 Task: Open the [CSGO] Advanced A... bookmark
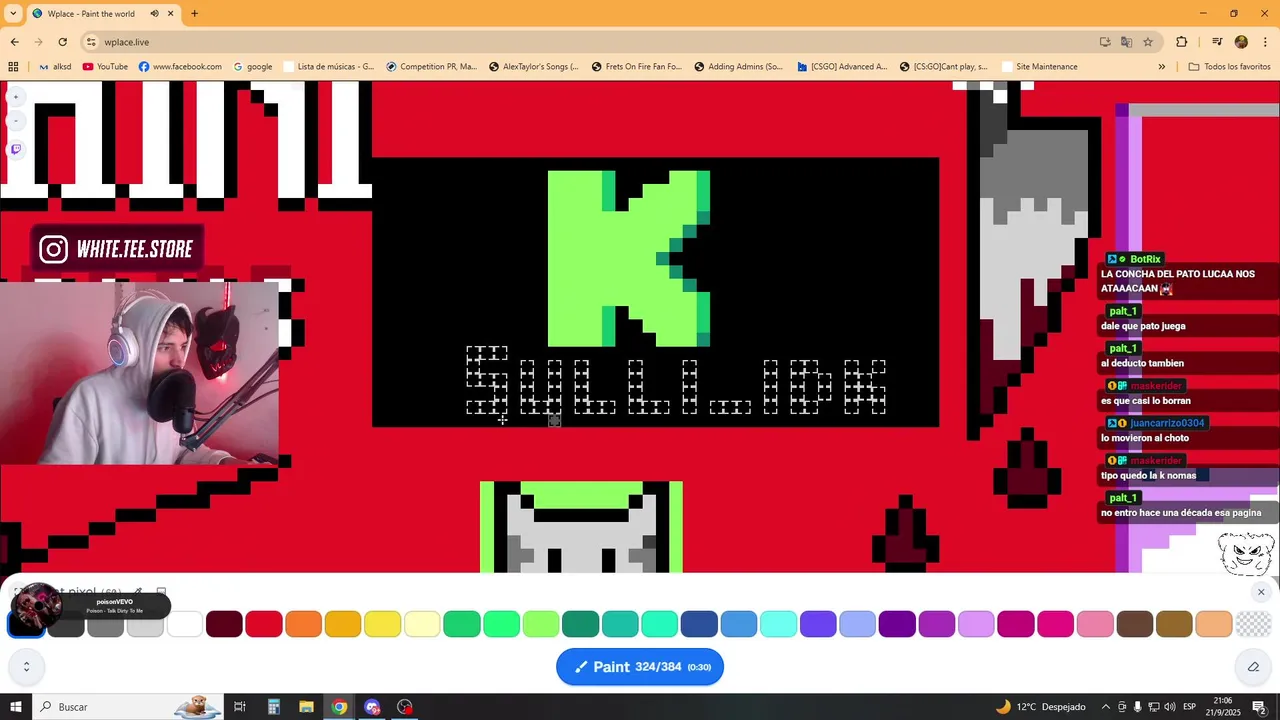[x=842, y=67]
